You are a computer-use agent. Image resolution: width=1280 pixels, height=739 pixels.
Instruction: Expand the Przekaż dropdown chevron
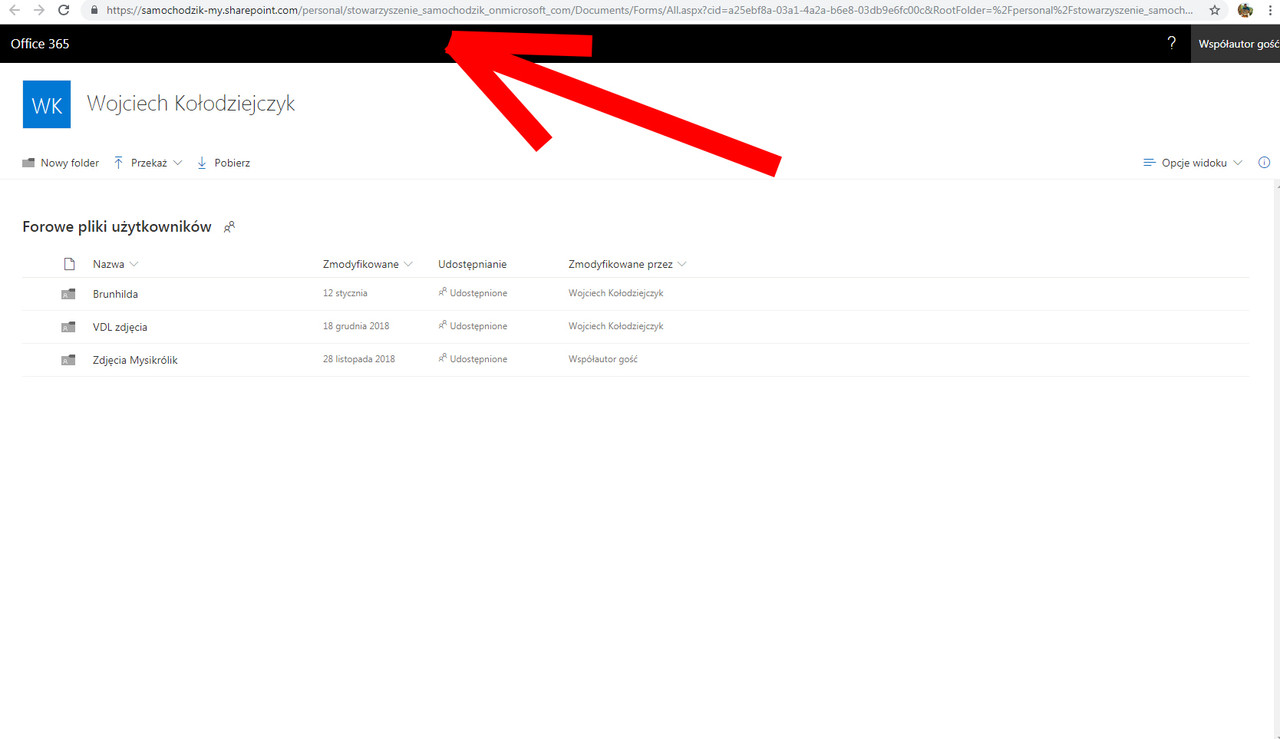[179, 162]
